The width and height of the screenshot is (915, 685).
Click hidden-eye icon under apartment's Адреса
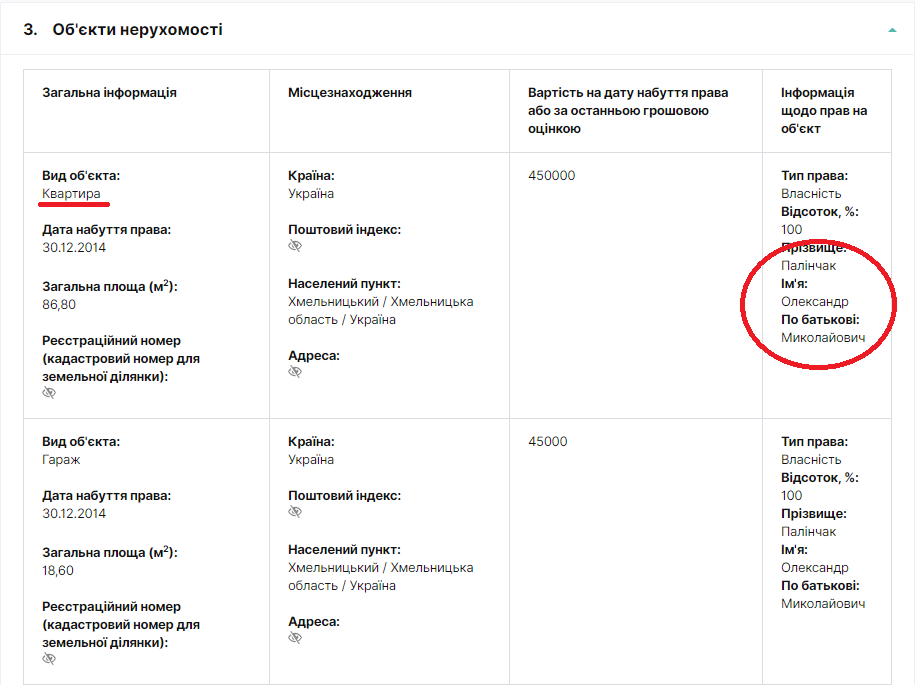(x=295, y=372)
